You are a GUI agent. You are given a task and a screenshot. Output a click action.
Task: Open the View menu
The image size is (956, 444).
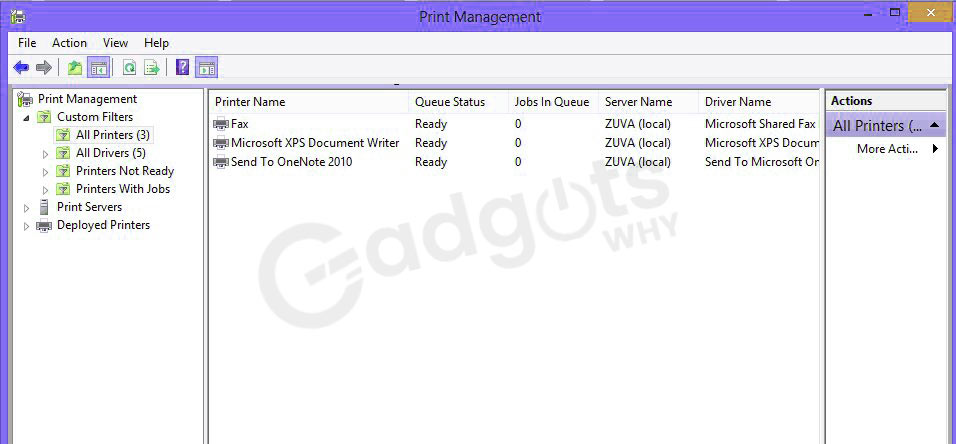[x=115, y=43]
